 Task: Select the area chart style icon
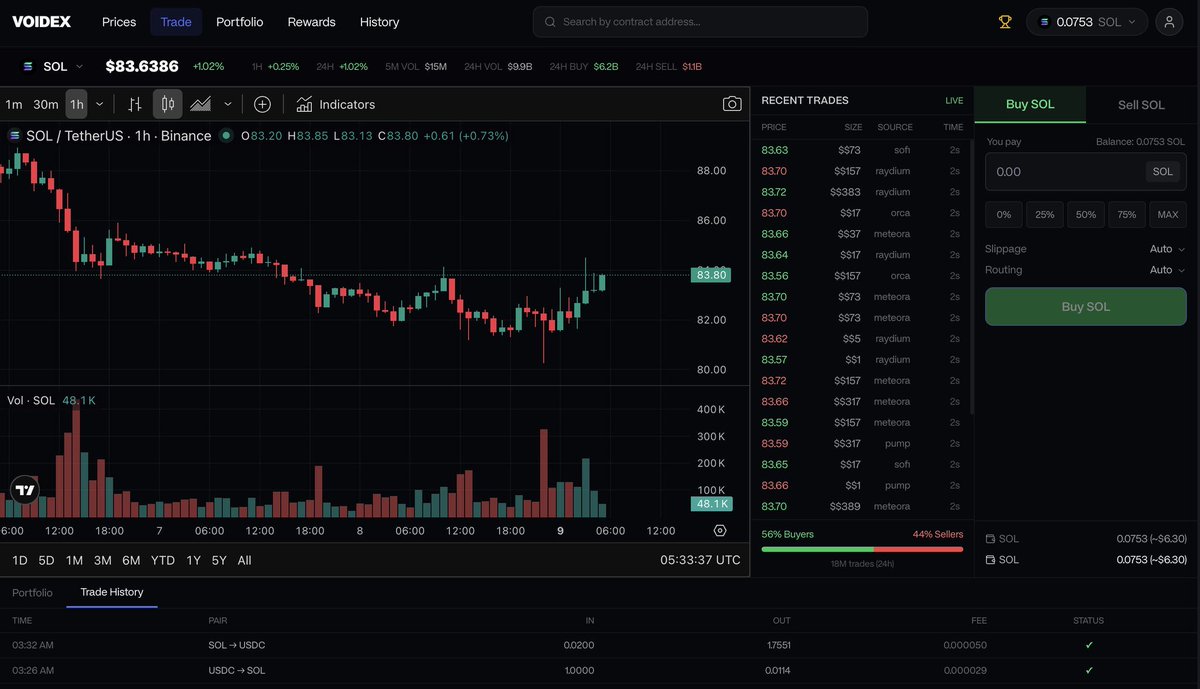(x=200, y=104)
